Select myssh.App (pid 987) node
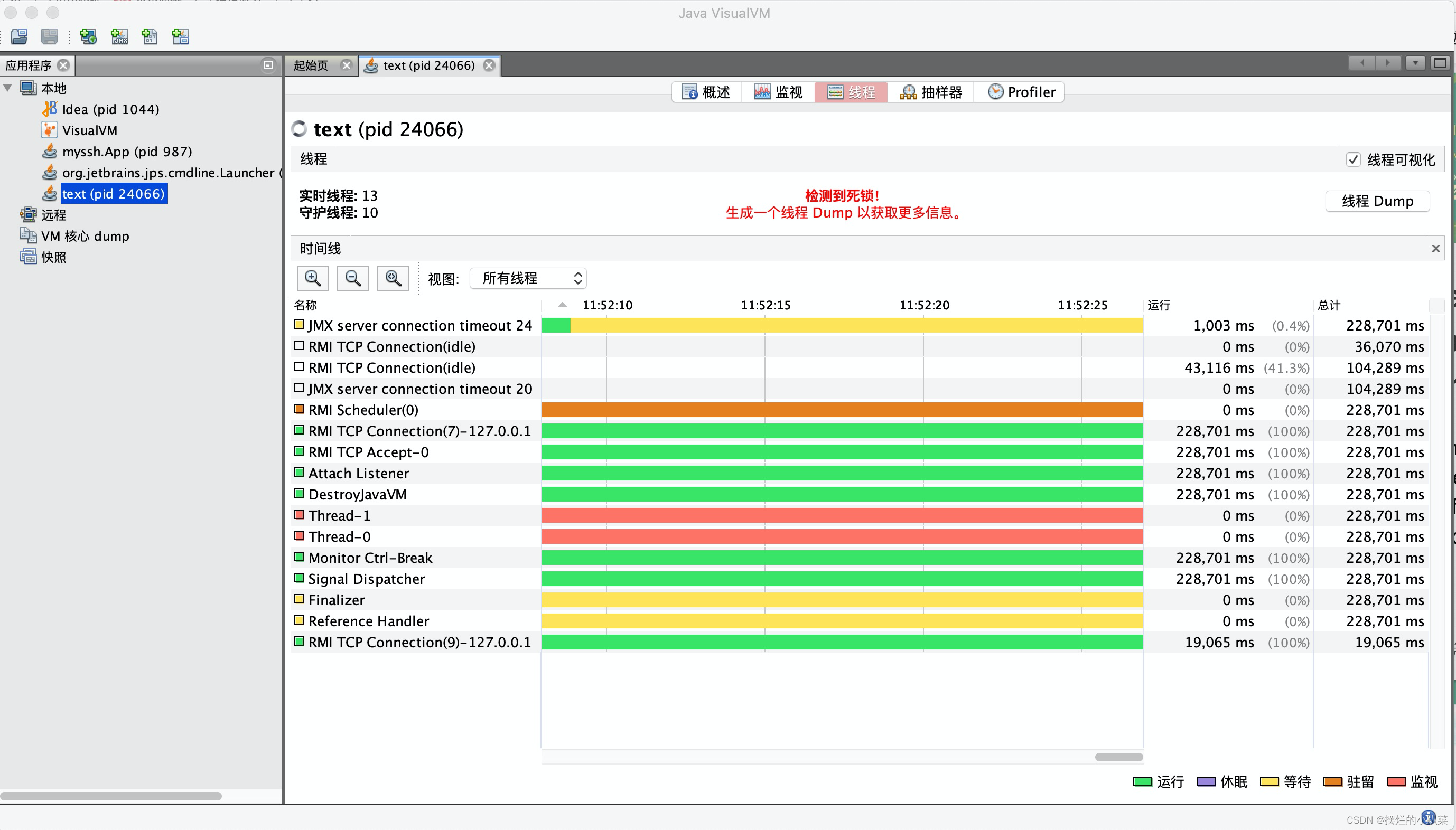 pyautogui.click(x=127, y=151)
